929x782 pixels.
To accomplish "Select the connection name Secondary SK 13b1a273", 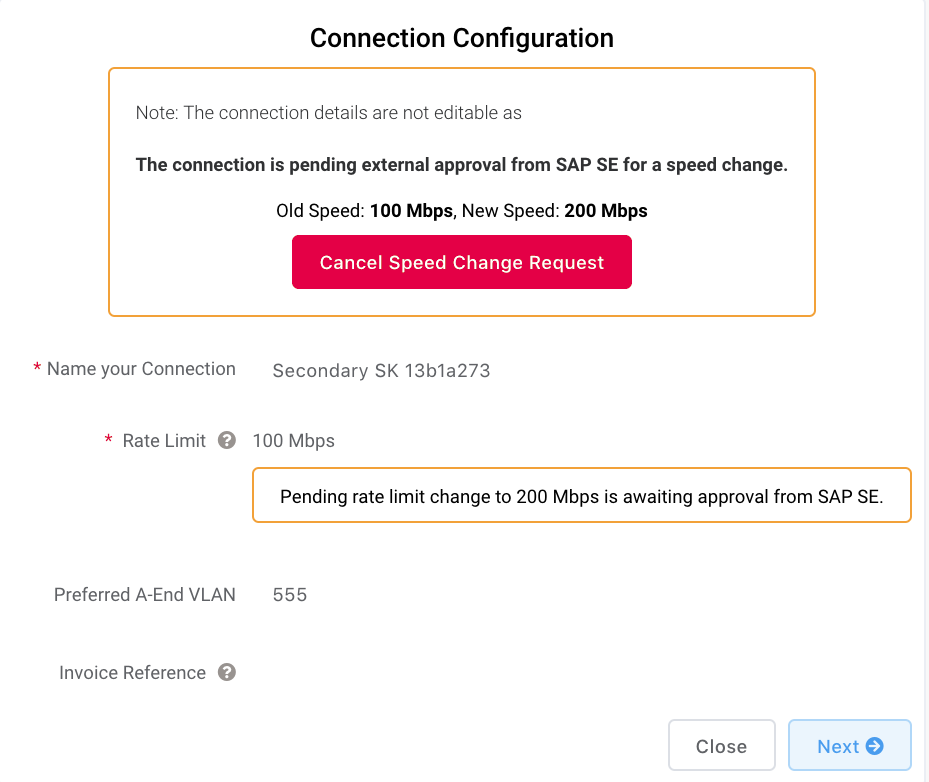I will click(381, 370).
